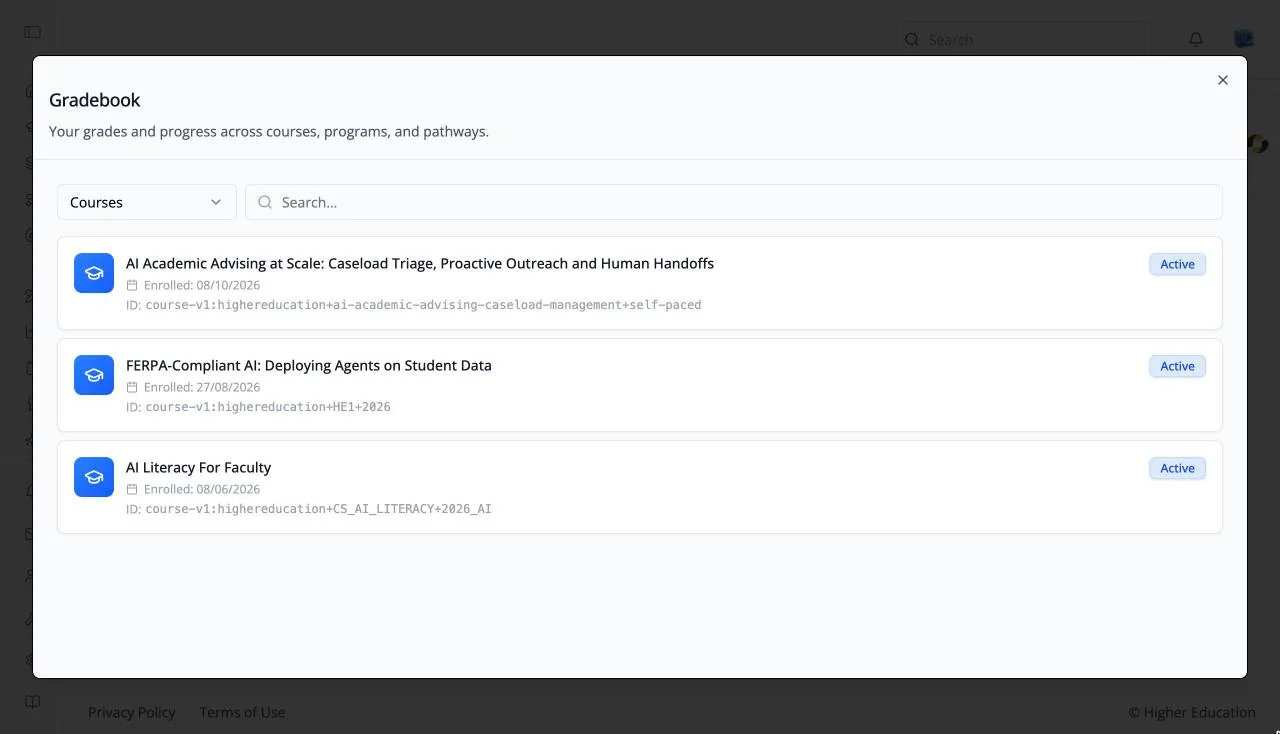This screenshot has width=1280, height=734.
Task: Click the Gradebook search field
Action: click(734, 202)
